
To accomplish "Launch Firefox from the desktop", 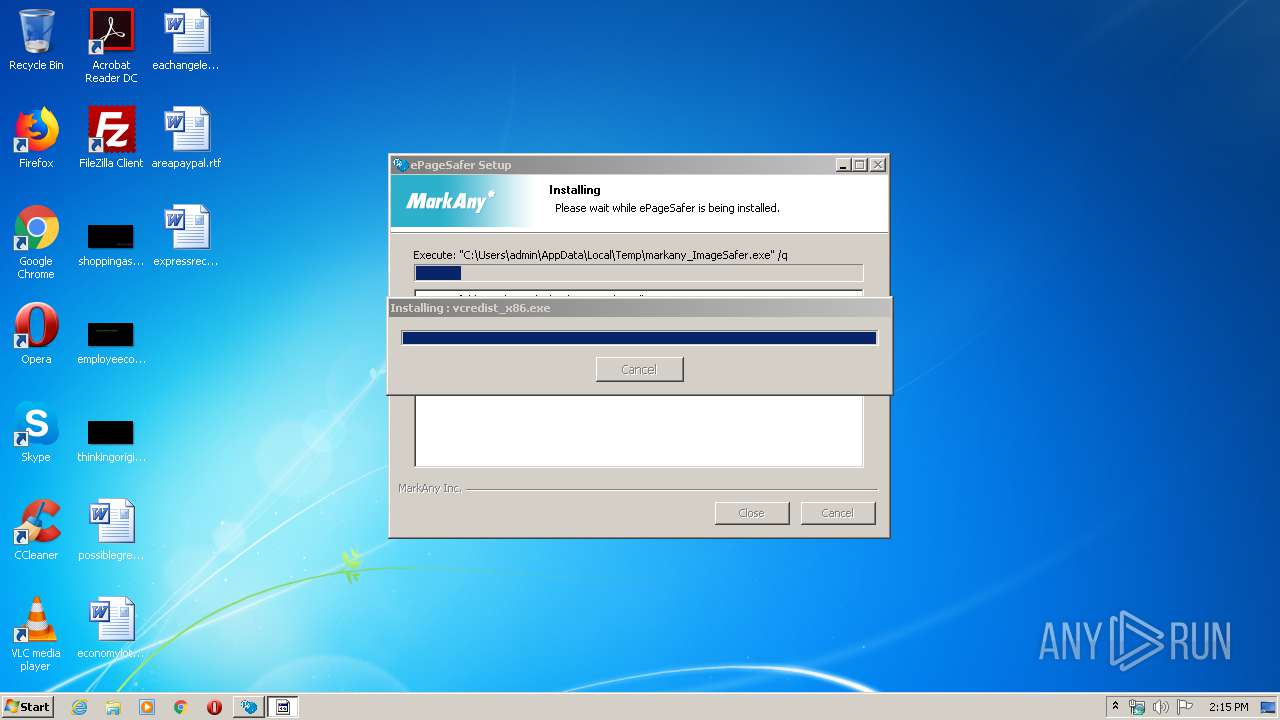I will click(x=36, y=138).
